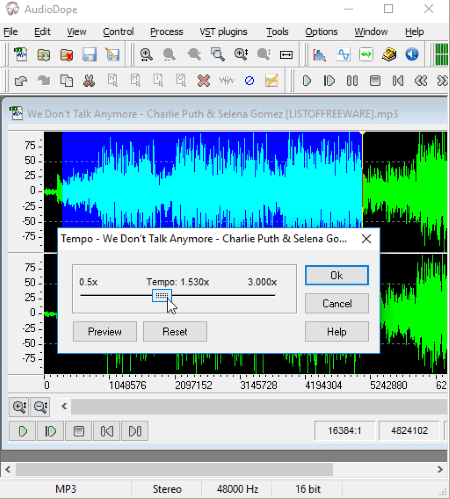Click the 4824102 position field

pyautogui.click(x=409, y=431)
